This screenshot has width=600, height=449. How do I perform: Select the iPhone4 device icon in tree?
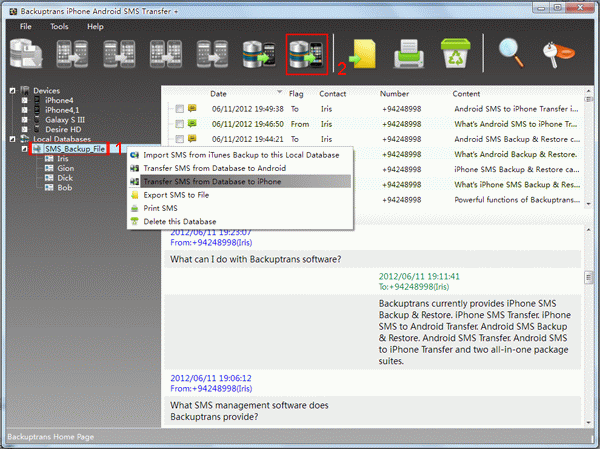point(38,100)
